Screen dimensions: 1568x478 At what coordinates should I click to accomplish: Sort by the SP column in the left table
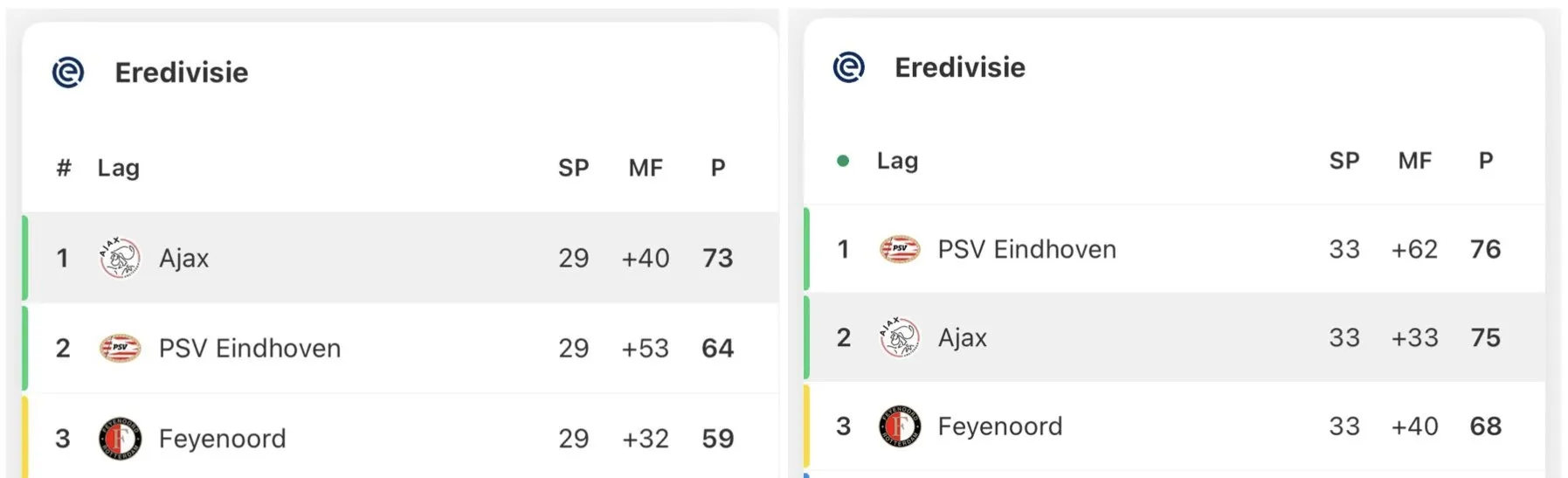(x=574, y=168)
